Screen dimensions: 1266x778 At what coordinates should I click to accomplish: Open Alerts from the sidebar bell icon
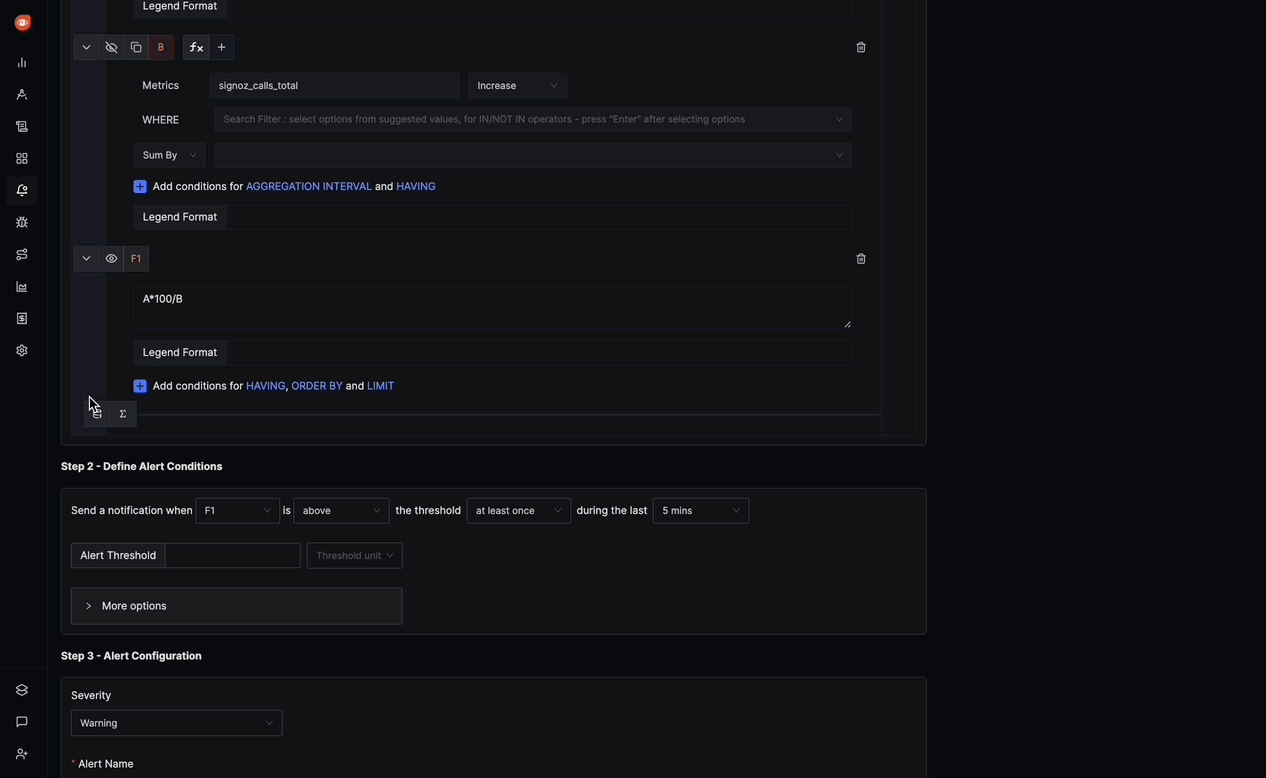tap(22, 190)
